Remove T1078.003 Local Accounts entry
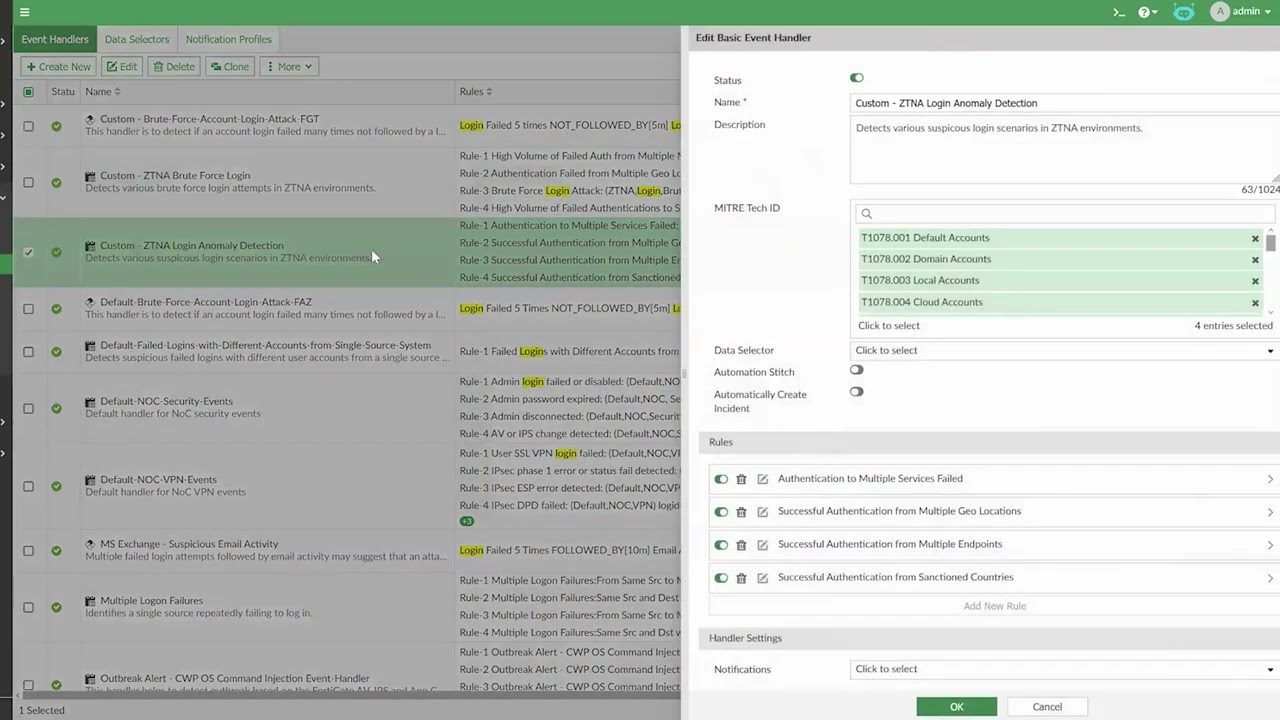The width and height of the screenshot is (1280, 720). [x=1255, y=281]
